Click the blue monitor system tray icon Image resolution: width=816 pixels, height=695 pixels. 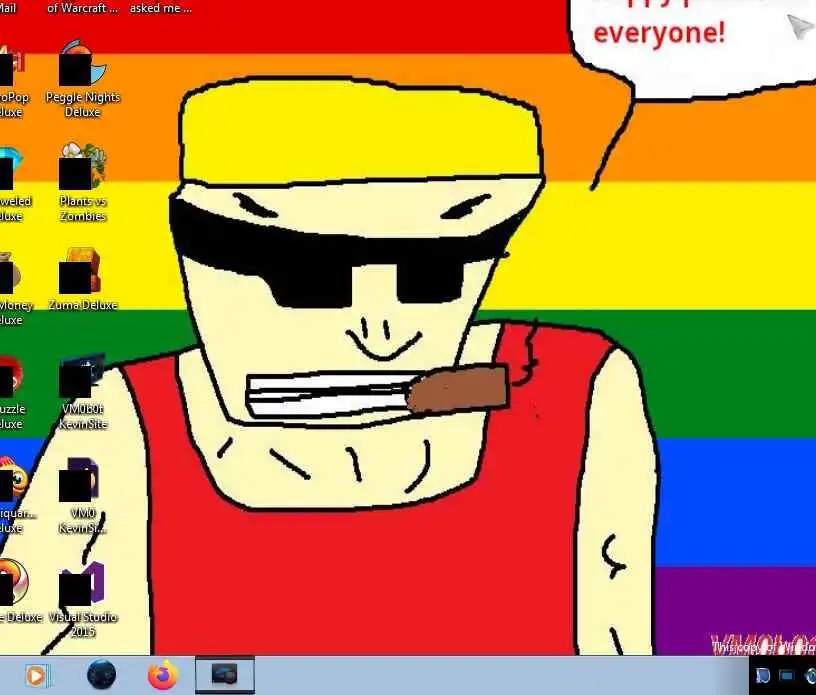tap(786, 676)
